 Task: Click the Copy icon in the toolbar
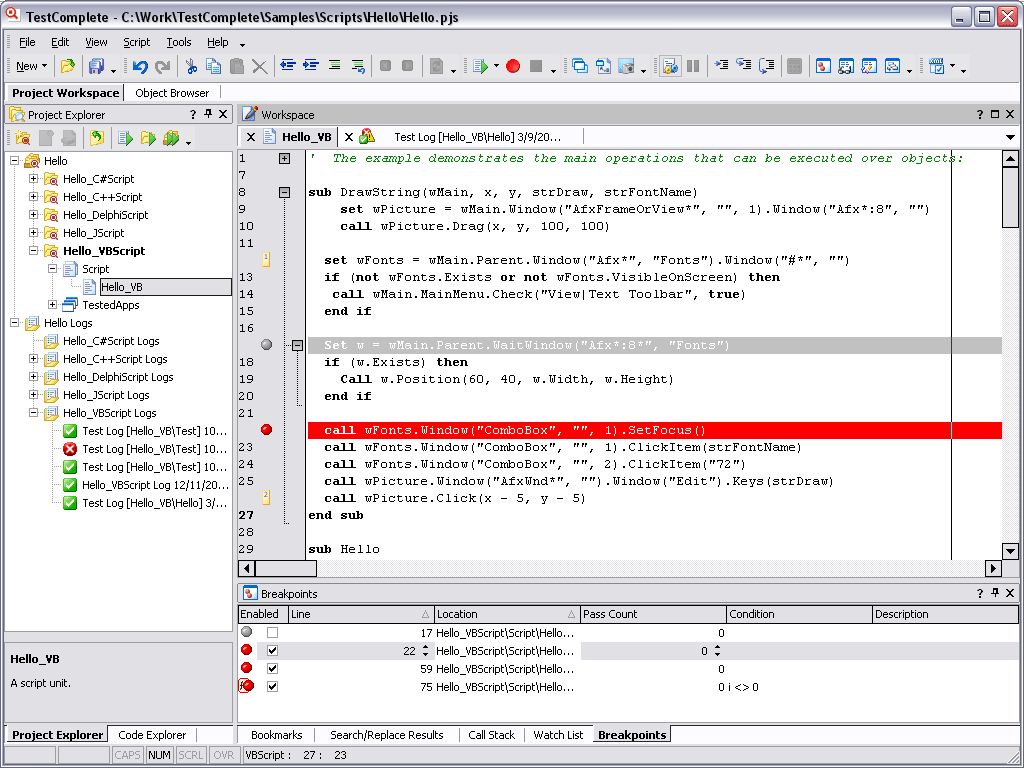(x=214, y=66)
